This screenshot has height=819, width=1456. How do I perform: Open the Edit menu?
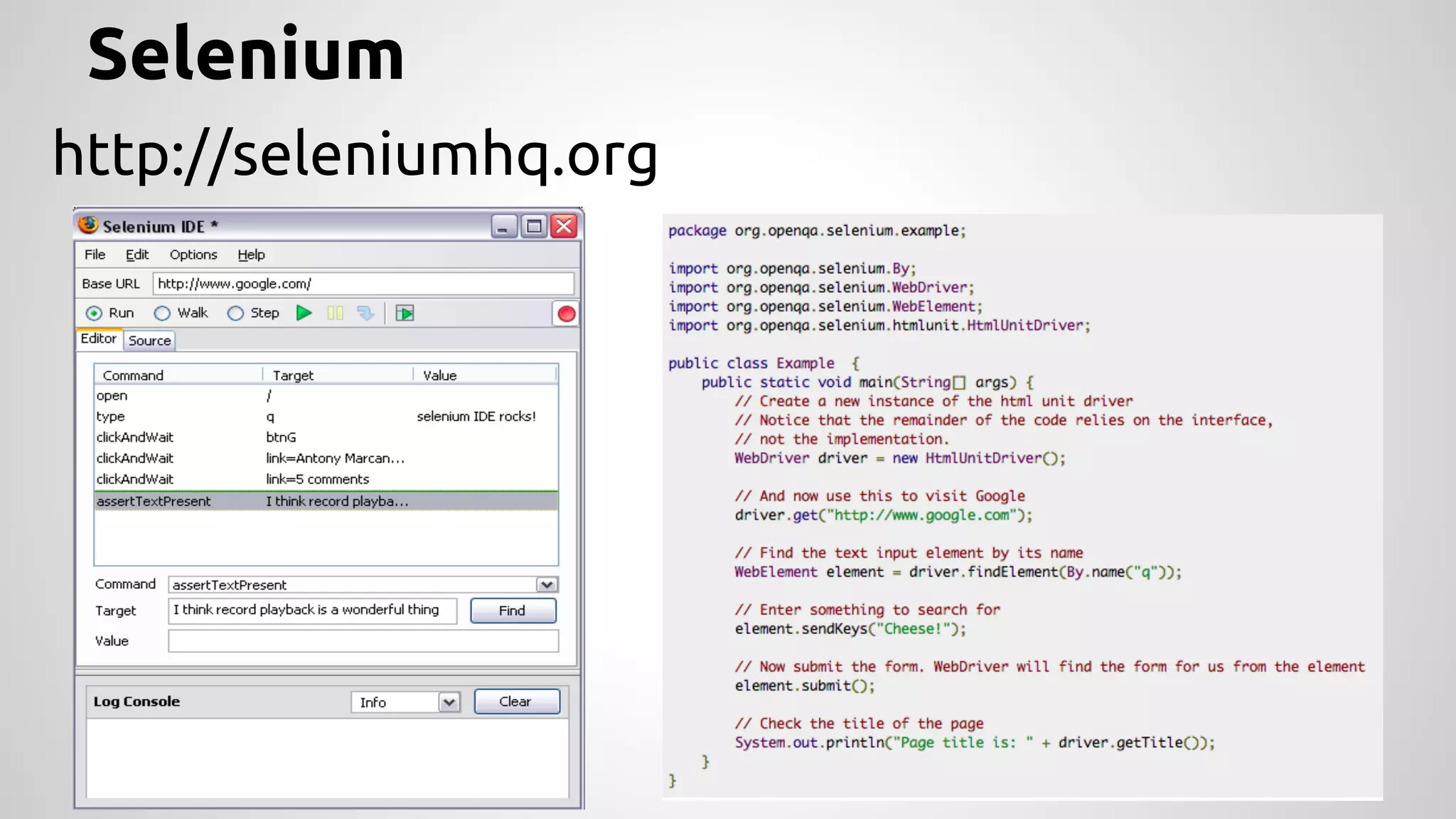pos(137,255)
